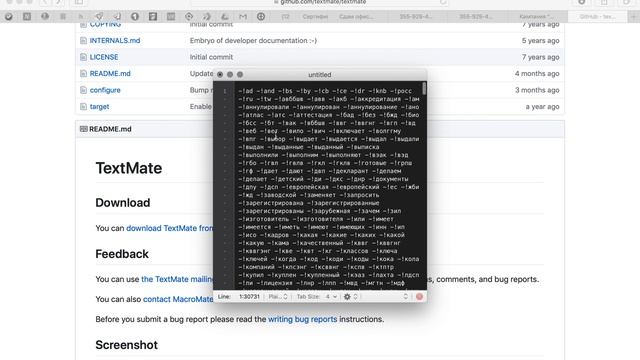The width and height of the screenshot is (640, 360).
Task: Click the '5 years ago' timestamp for INTERNALS.md
Action: point(540,40)
